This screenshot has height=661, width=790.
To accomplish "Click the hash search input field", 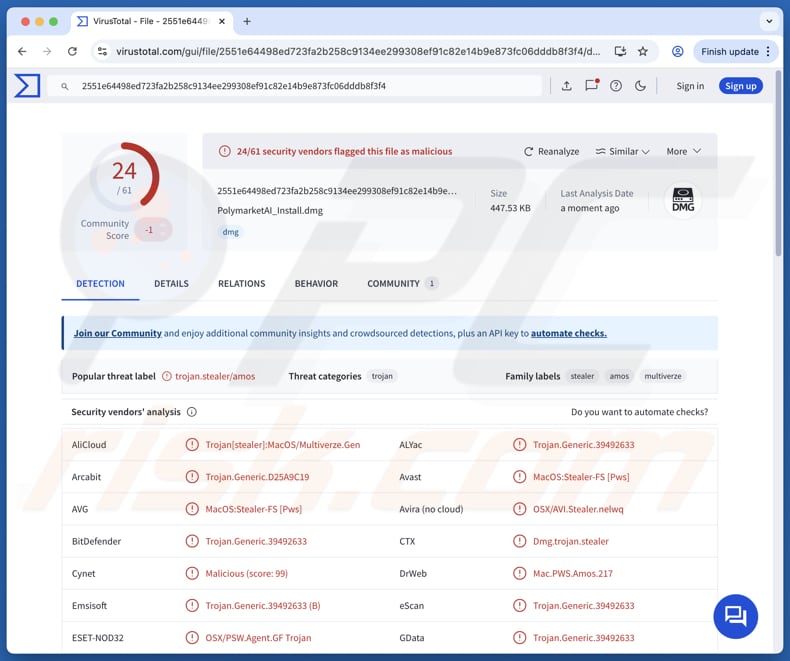I will pos(300,86).
